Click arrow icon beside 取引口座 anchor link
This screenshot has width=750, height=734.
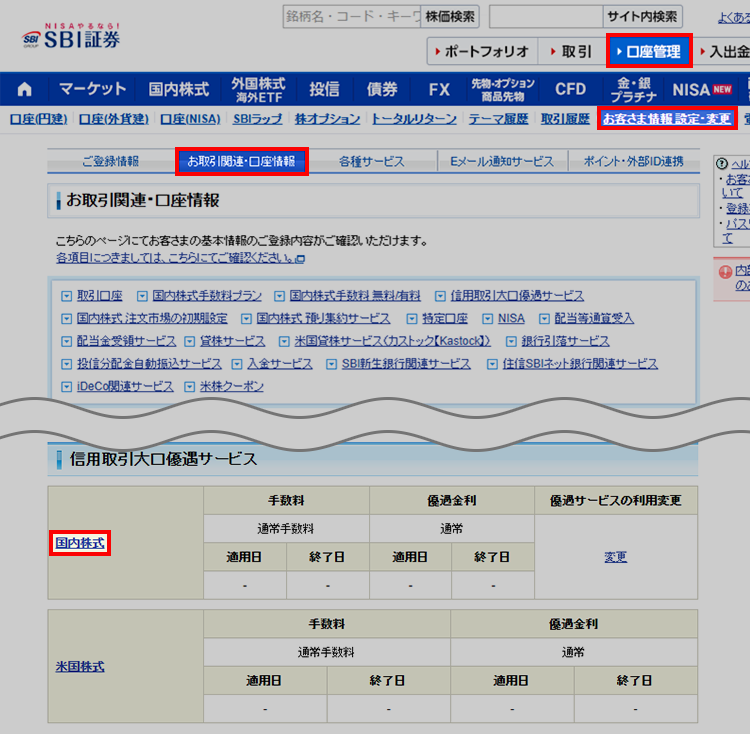pyautogui.click(x=66, y=296)
